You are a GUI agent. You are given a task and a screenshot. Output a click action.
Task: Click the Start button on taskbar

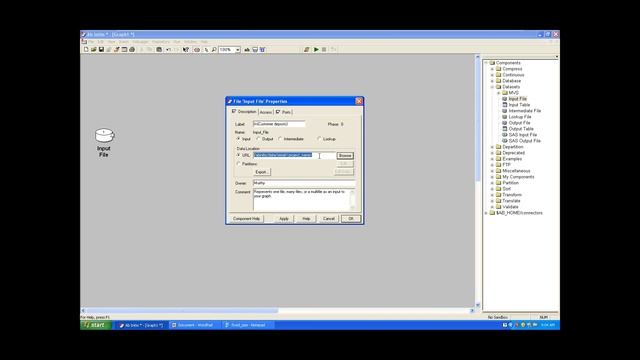coord(96,325)
